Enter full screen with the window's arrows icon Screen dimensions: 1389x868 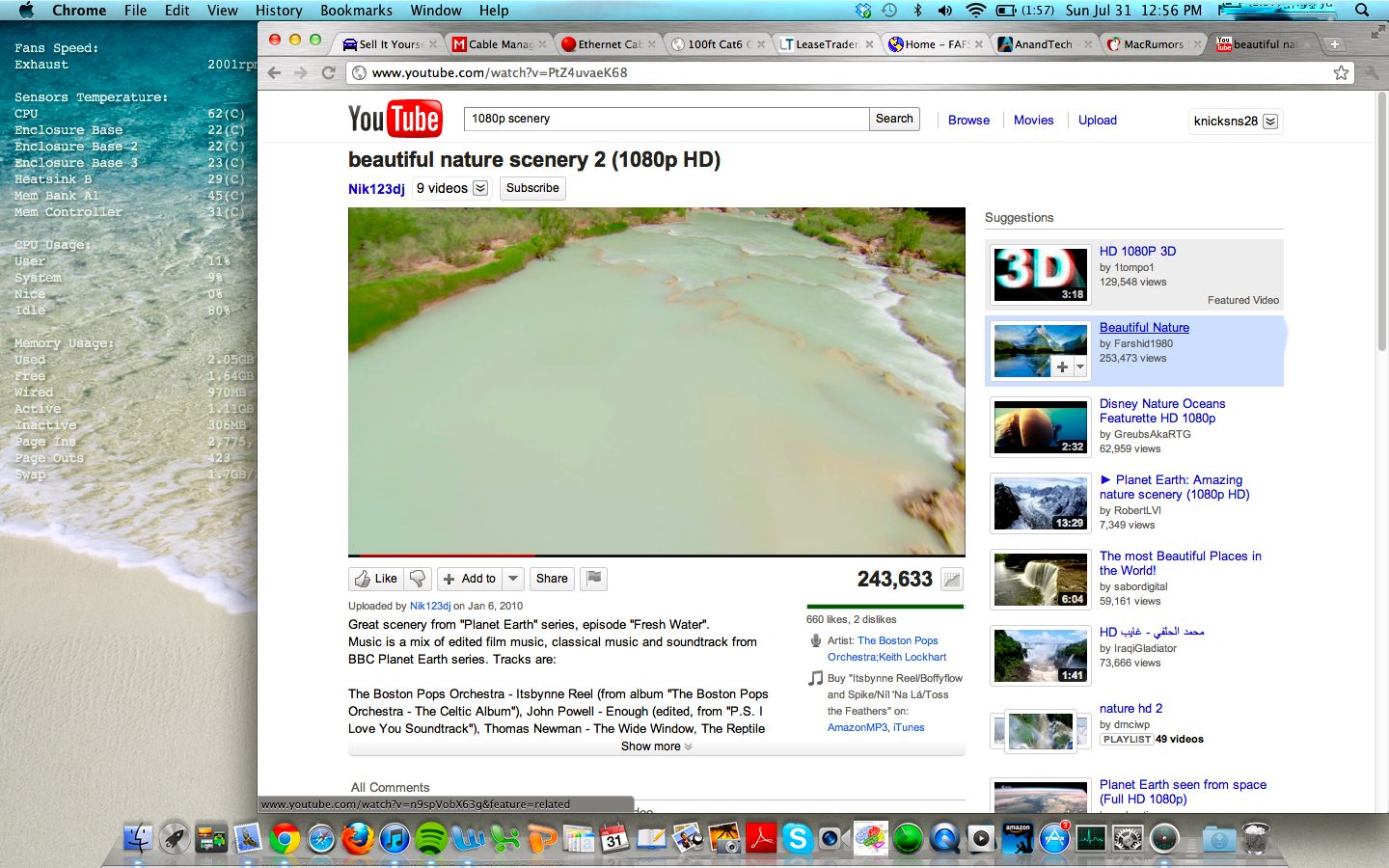click(1376, 32)
